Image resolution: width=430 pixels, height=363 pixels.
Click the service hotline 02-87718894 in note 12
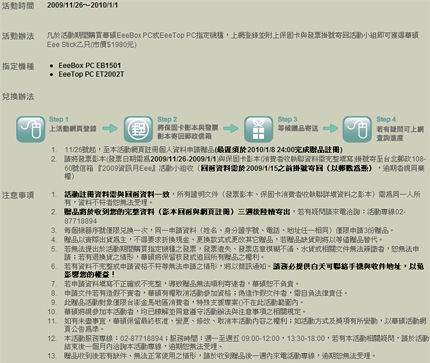pos(142,338)
